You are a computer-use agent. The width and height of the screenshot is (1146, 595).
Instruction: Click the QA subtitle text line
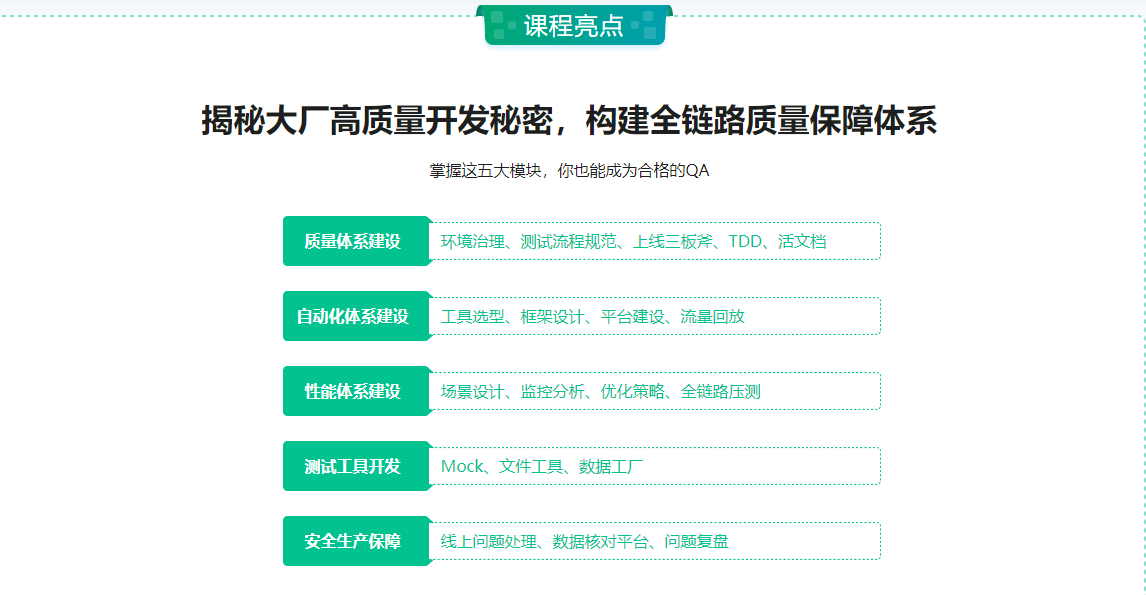coord(573,170)
